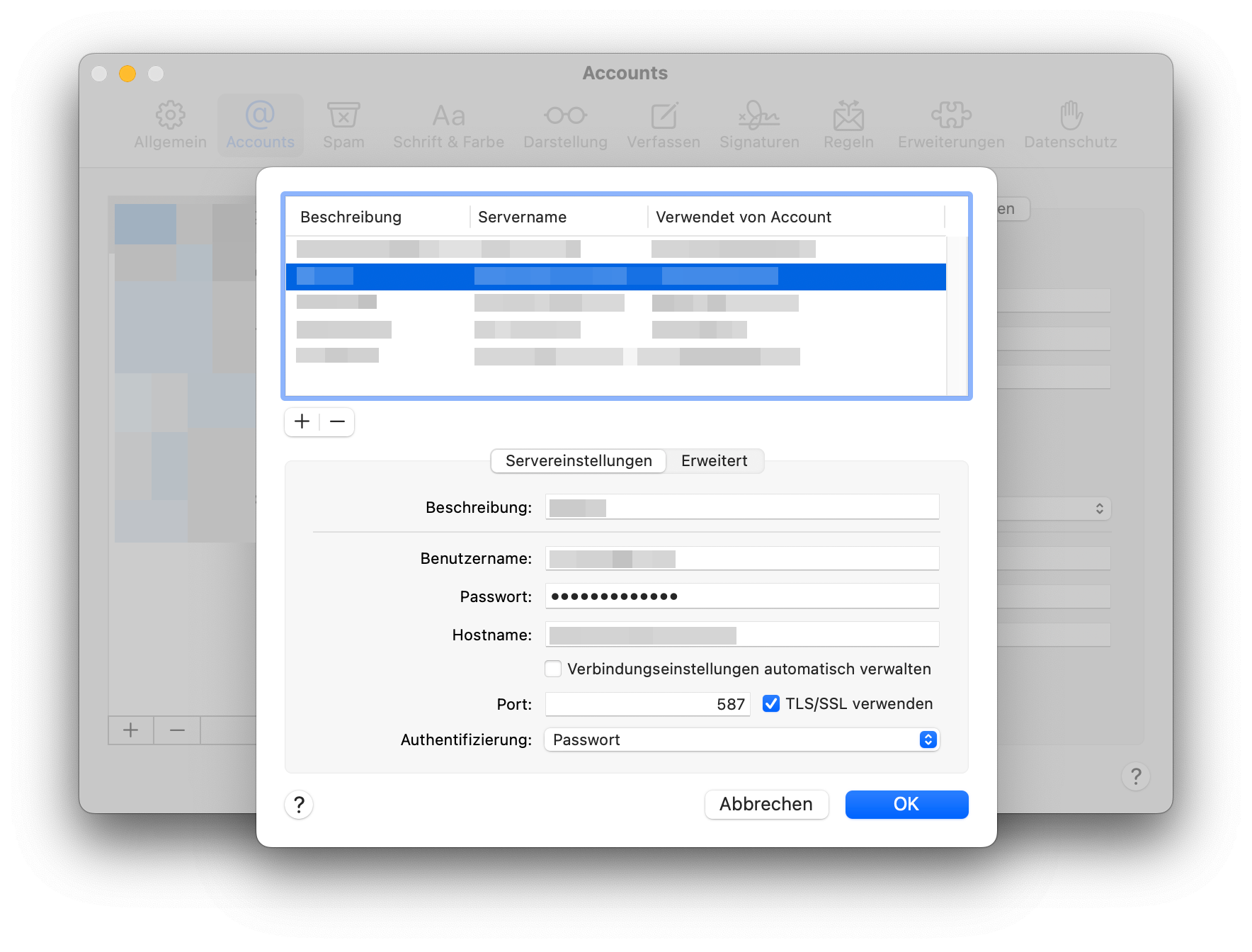Click the Port field showing 587
Viewport: 1252px width, 952px height.
point(647,704)
